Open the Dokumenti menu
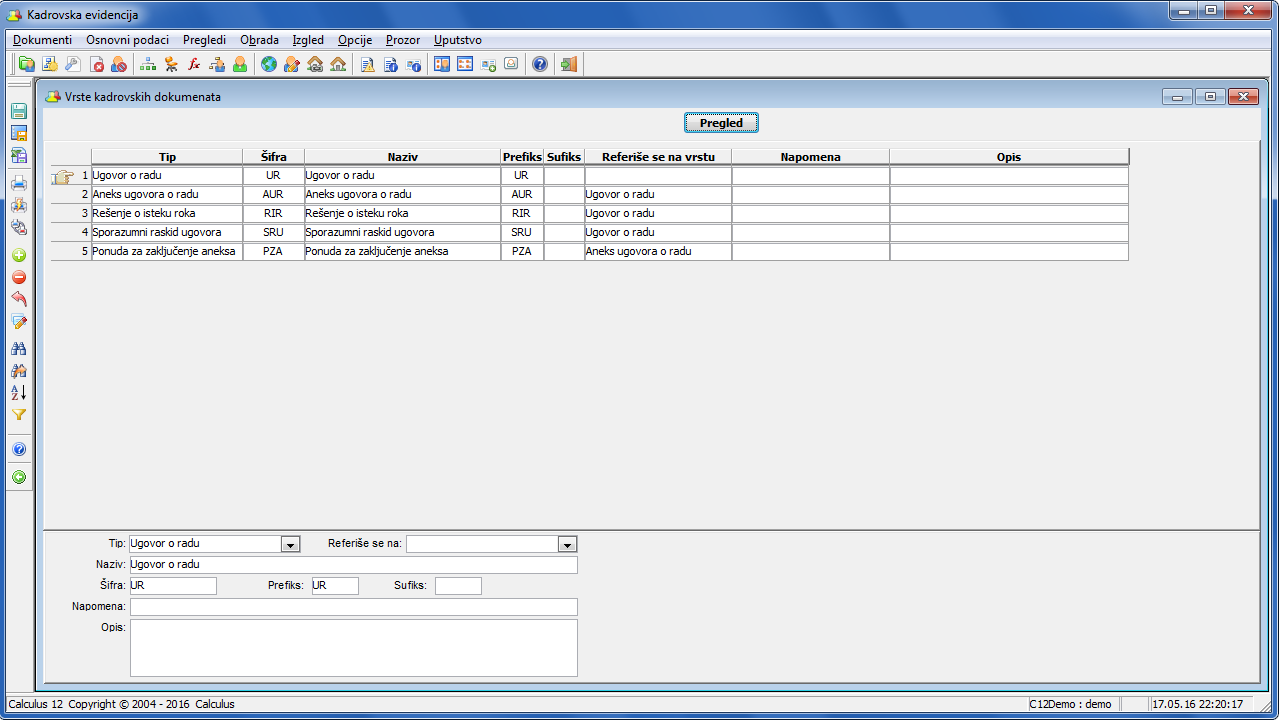This screenshot has height=720, width=1279. coord(42,40)
